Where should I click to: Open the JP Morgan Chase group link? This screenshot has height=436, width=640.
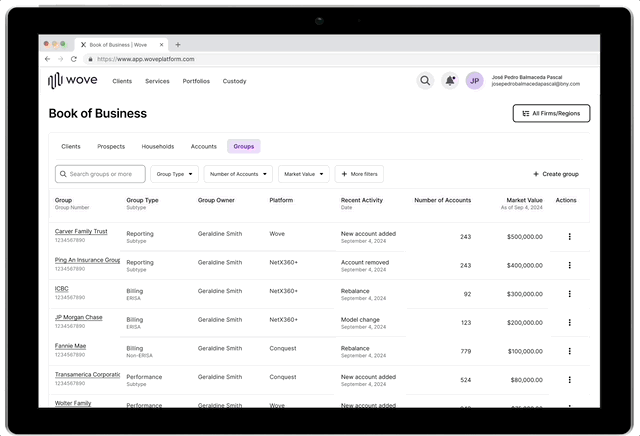click(78, 317)
